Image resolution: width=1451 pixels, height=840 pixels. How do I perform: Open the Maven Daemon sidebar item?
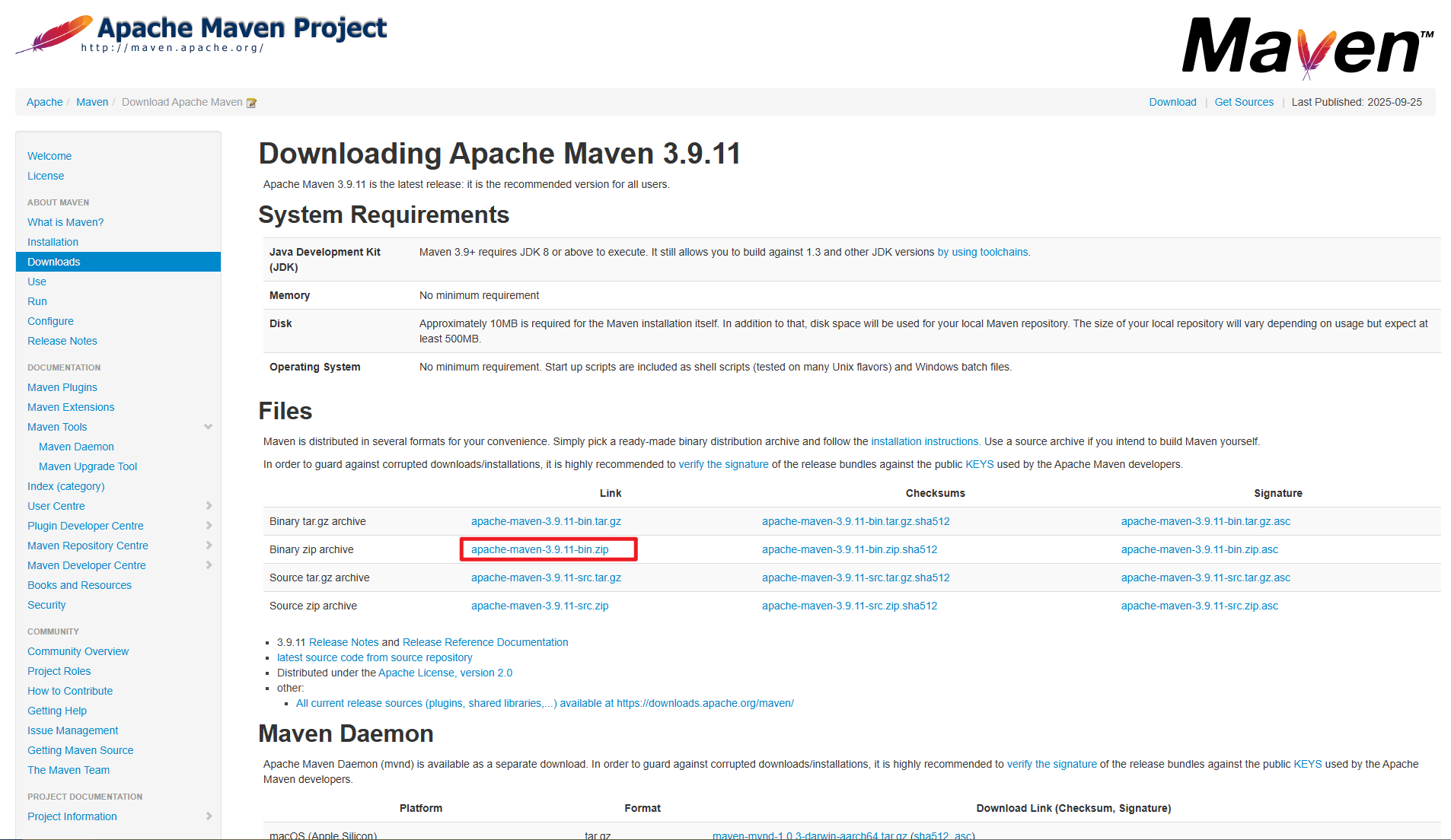[x=75, y=447]
